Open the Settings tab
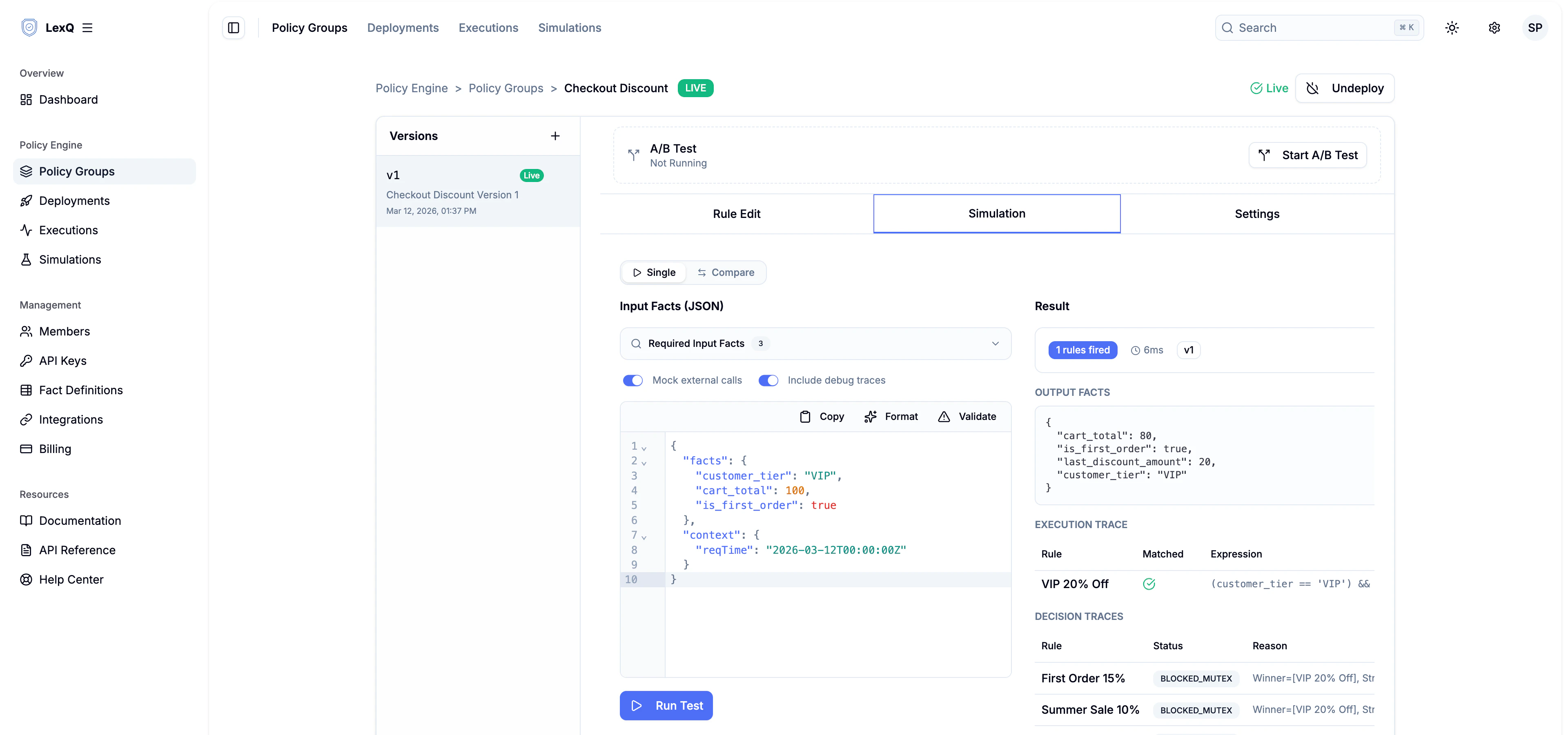The width and height of the screenshot is (1568, 735). 1256,213
